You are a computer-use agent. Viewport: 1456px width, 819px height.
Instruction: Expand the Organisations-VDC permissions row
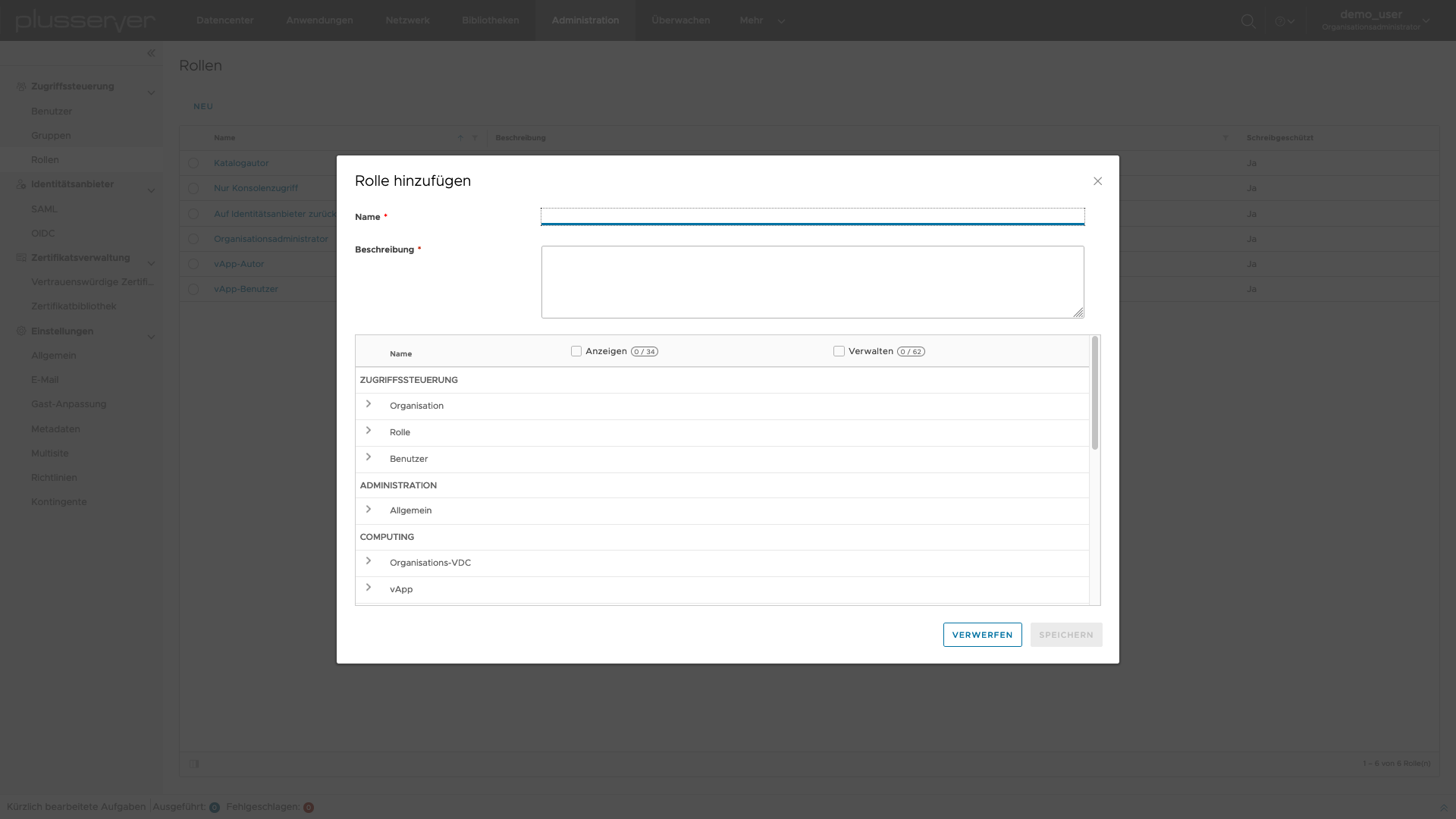point(368,561)
